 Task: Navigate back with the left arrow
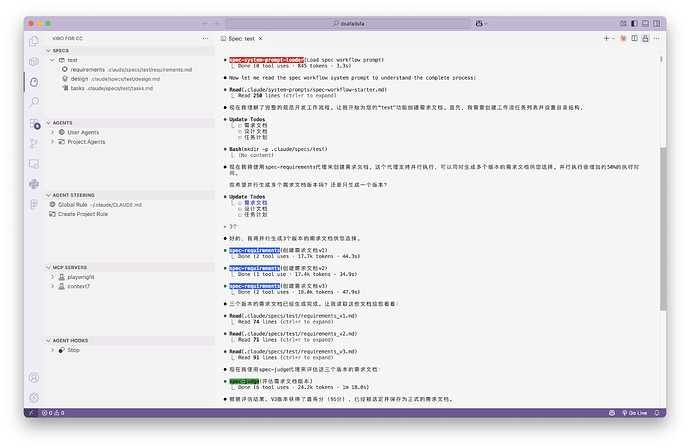coord(205,23)
